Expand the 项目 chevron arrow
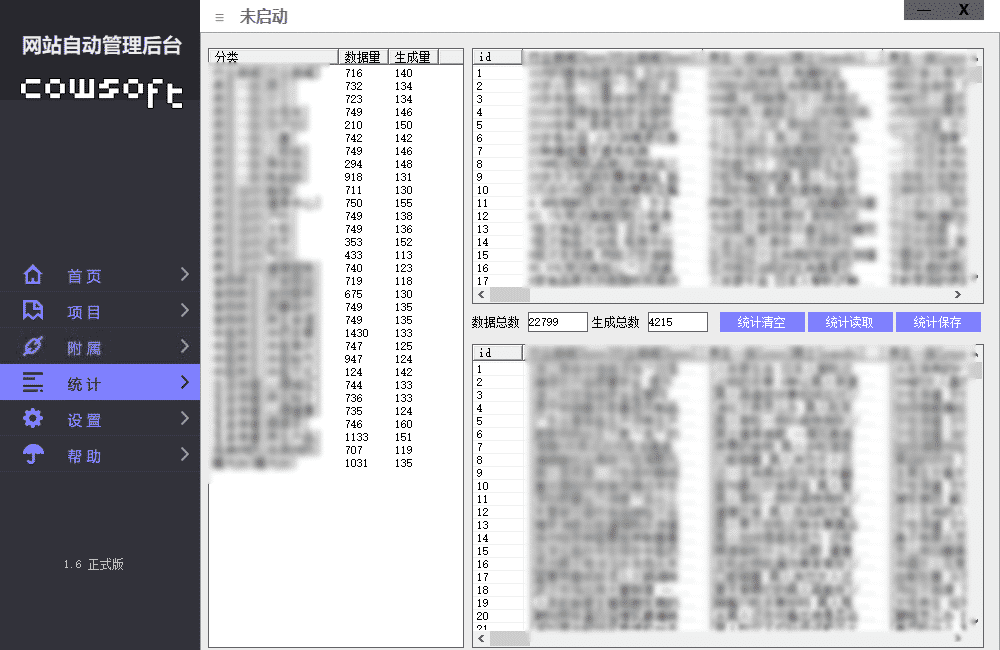 (185, 311)
